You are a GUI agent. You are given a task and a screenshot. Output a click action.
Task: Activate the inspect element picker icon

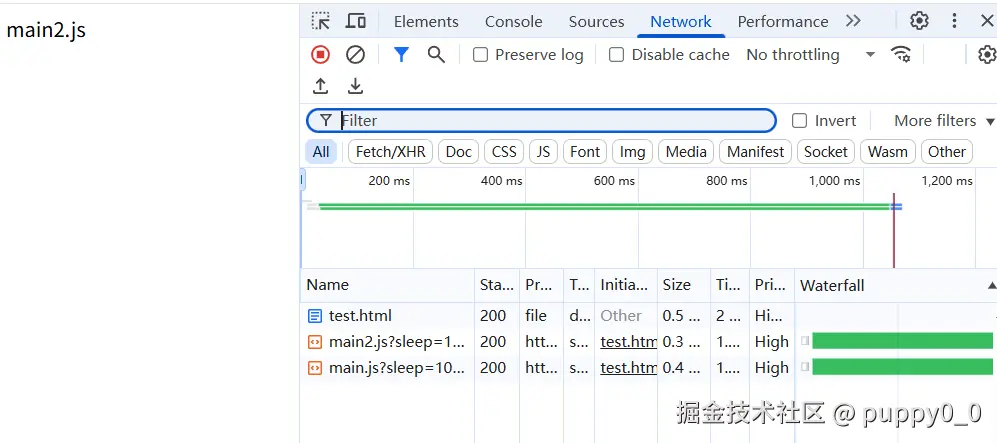click(320, 21)
